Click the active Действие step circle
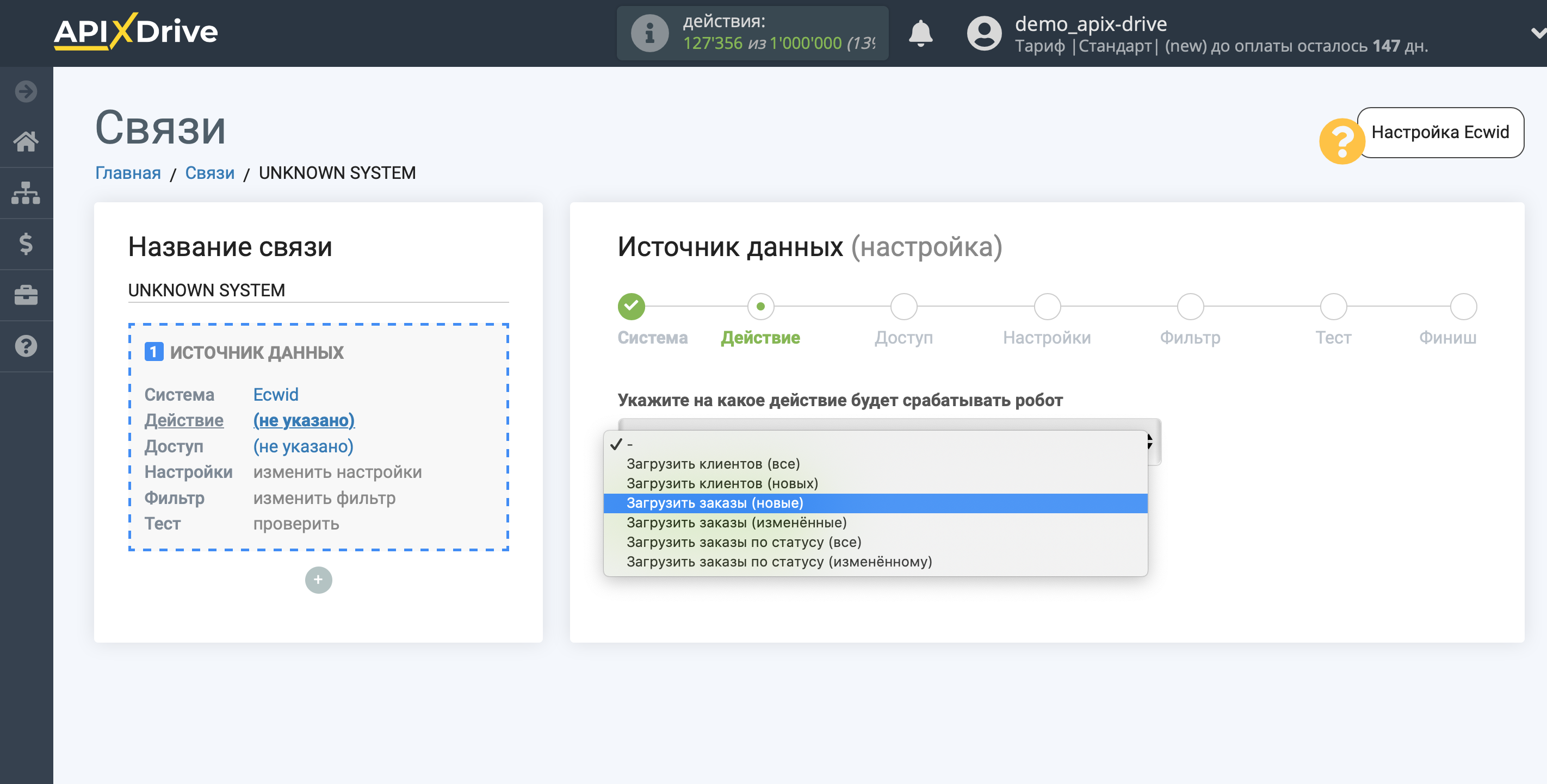 click(x=760, y=306)
